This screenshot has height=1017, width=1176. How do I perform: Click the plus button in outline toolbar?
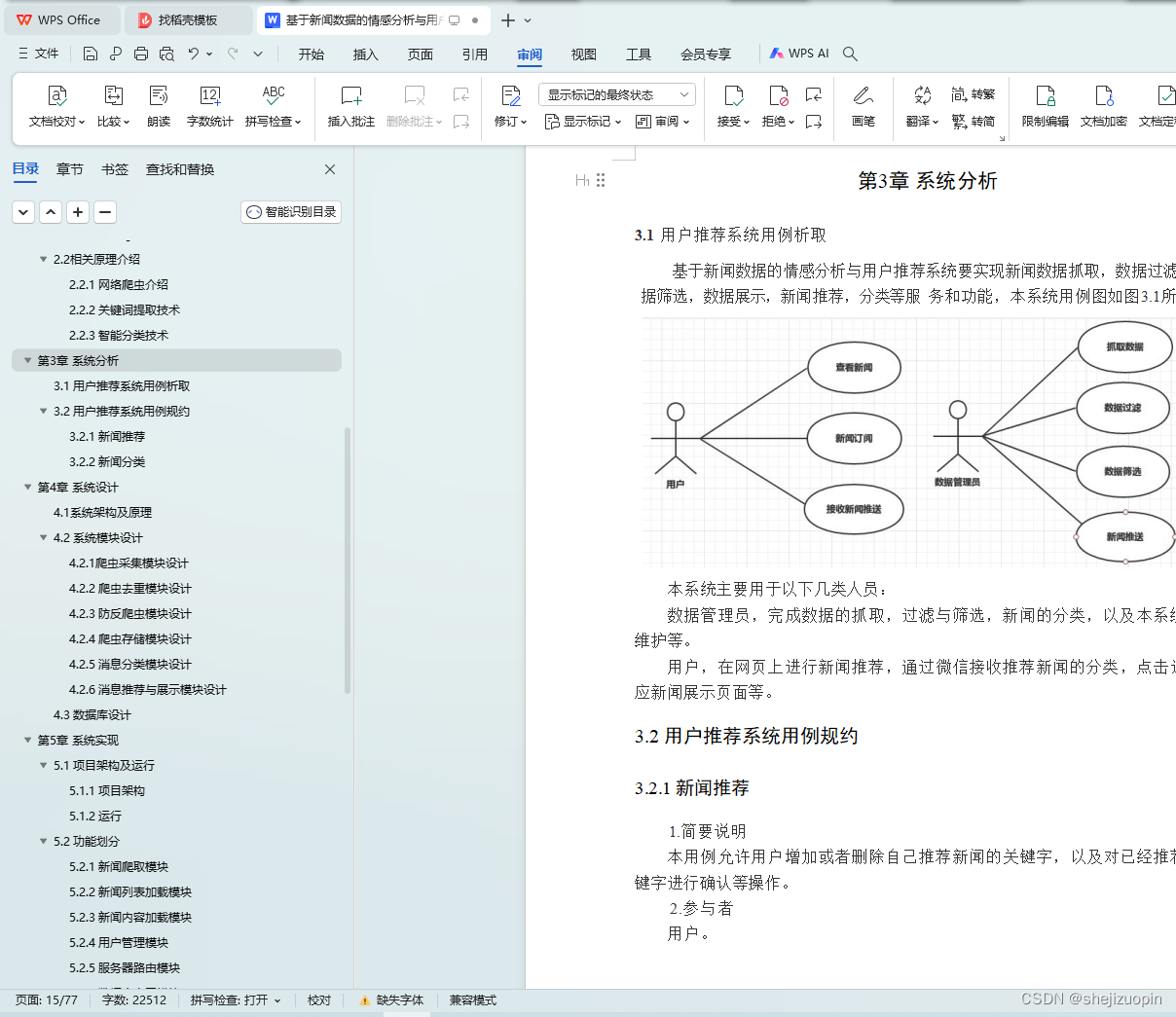tap(78, 211)
